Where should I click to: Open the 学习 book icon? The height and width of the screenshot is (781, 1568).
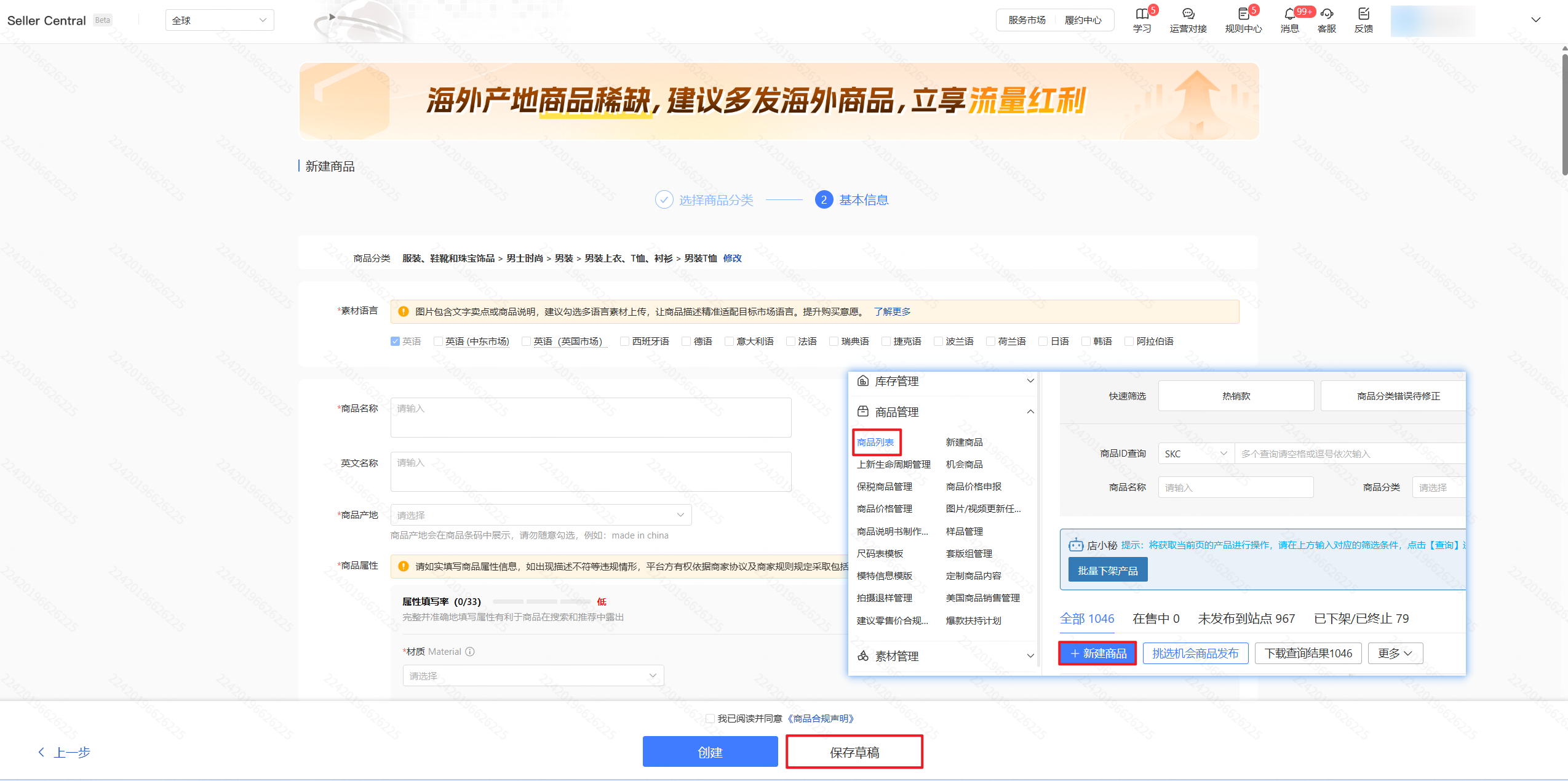click(1142, 14)
